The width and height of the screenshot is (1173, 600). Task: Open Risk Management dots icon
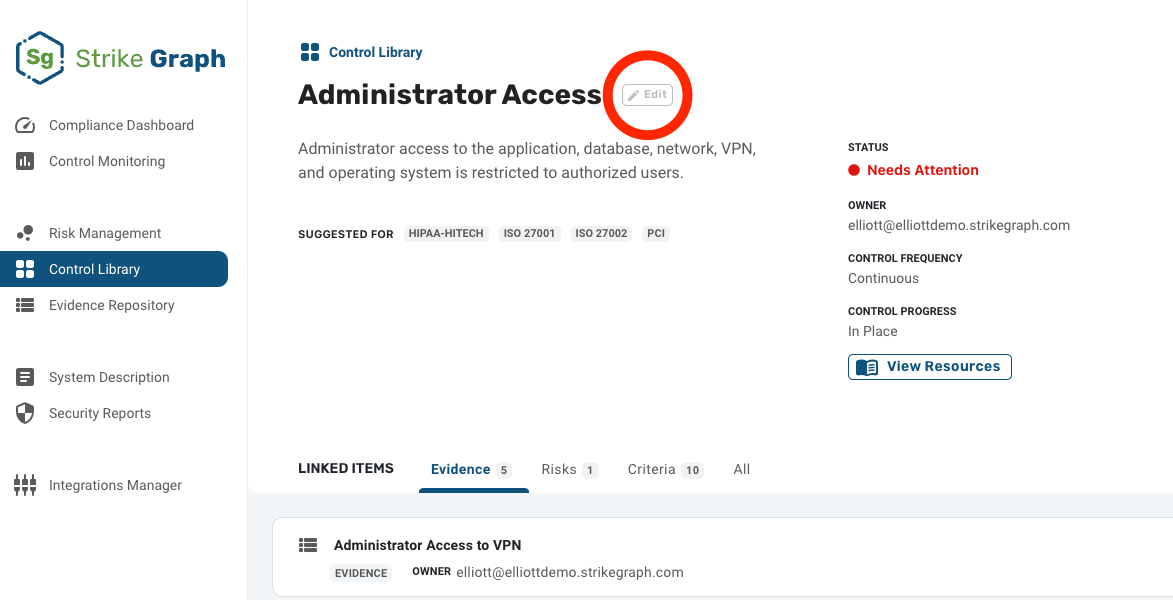pos(25,233)
